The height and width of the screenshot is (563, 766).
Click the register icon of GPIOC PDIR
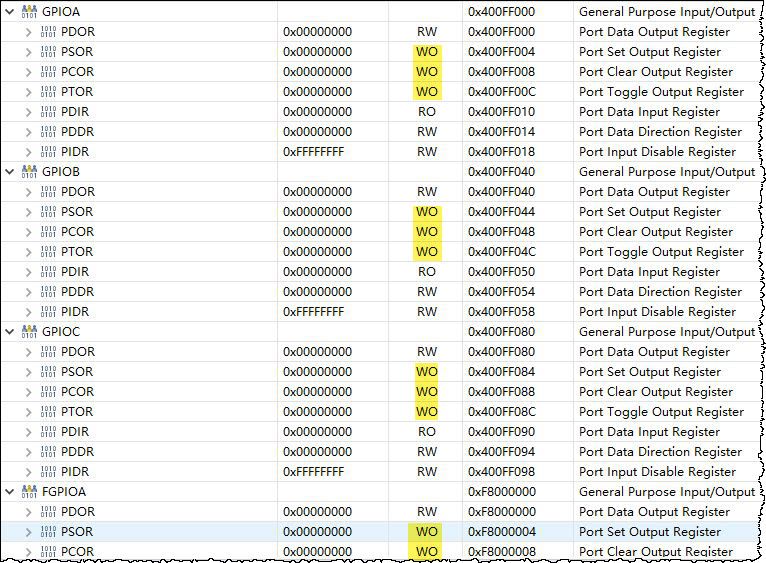(48, 432)
